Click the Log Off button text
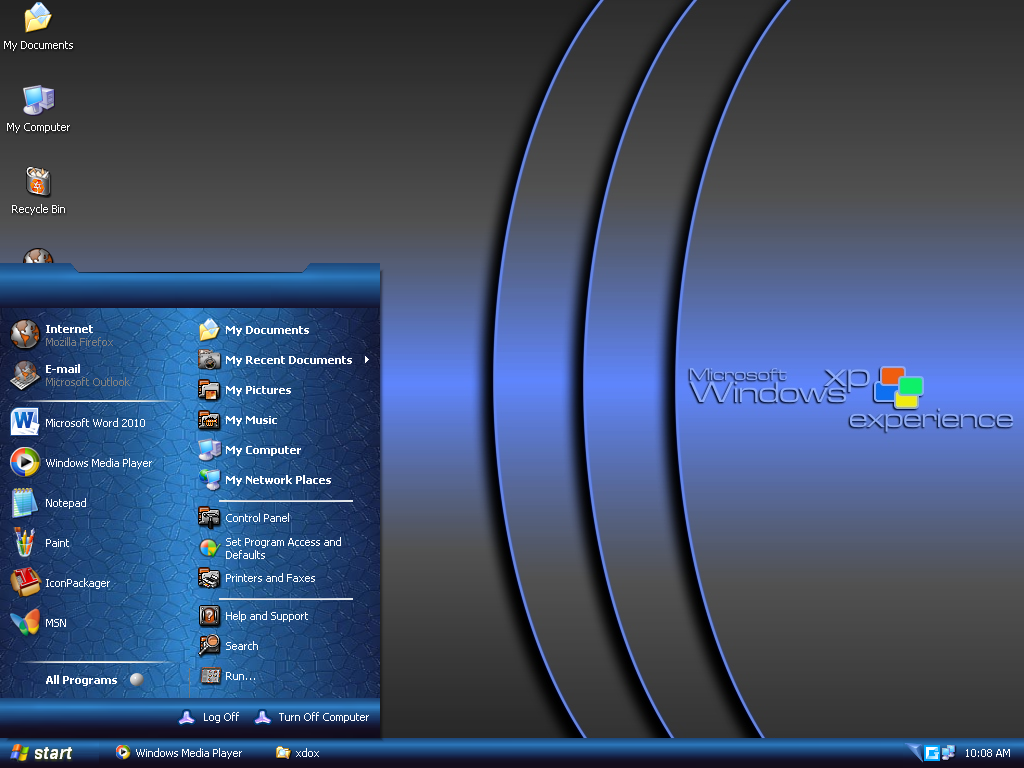This screenshot has width=1024, height=768. click(221, 717)
